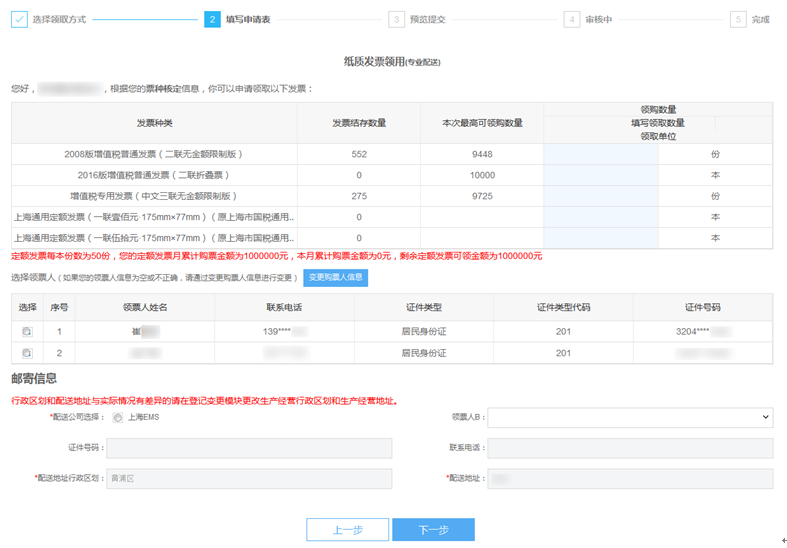This screenshot has width=787, height=548.
Task: Click the step 3 预览提交 number icon
Action: [397, 19]
